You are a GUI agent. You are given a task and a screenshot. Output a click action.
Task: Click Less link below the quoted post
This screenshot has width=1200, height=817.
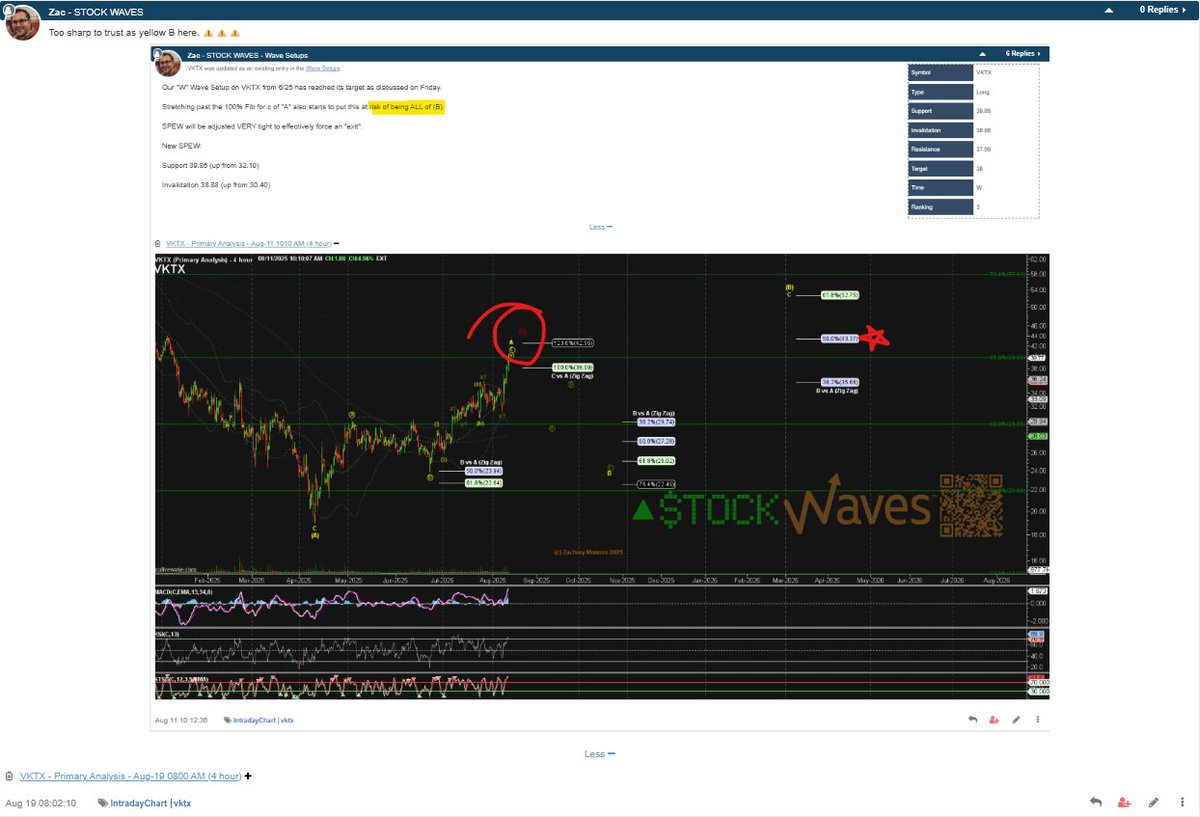pyautogui.click(x=599, y=754)
